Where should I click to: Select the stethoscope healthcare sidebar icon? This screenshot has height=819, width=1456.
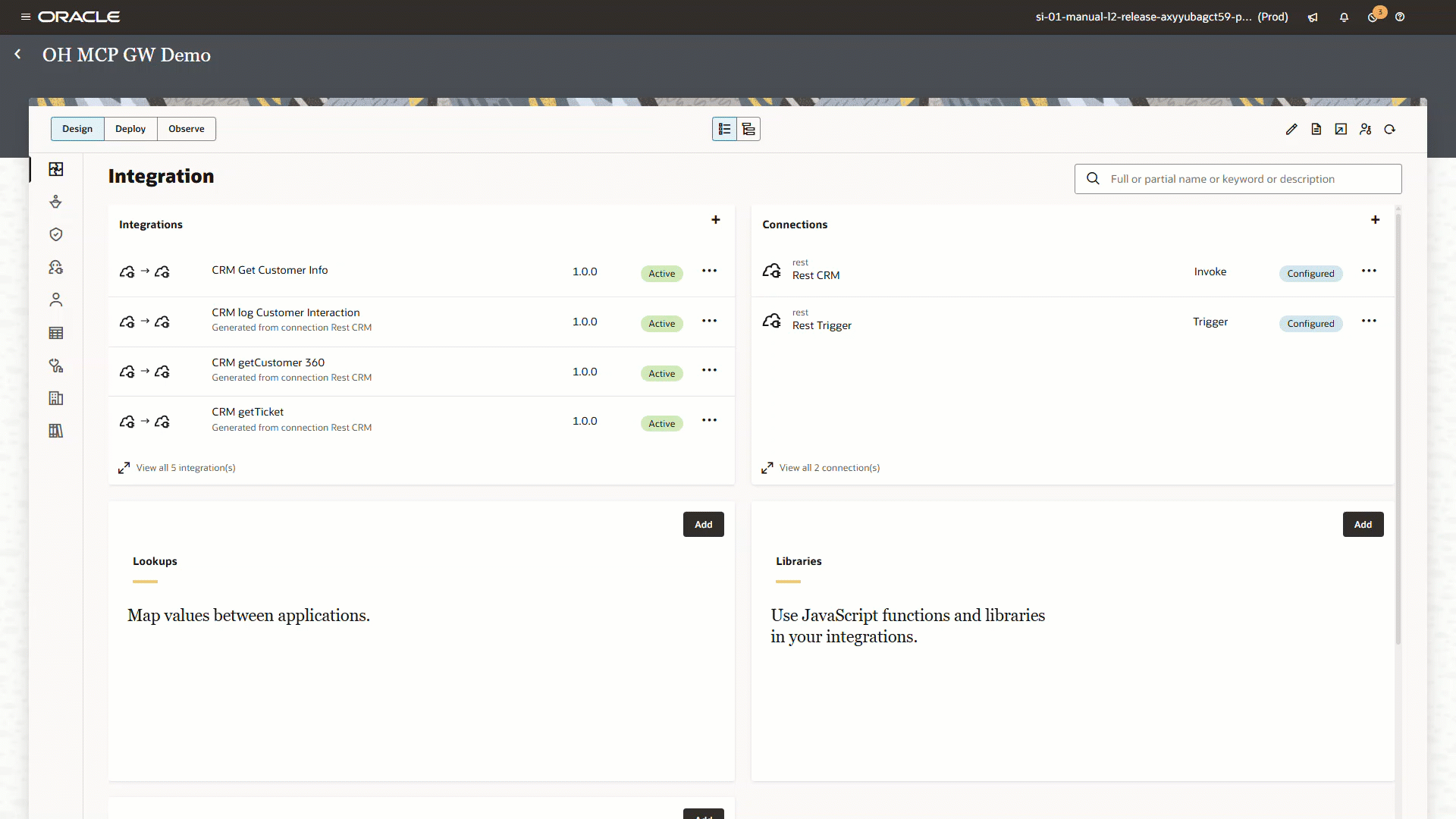point(56,366)
